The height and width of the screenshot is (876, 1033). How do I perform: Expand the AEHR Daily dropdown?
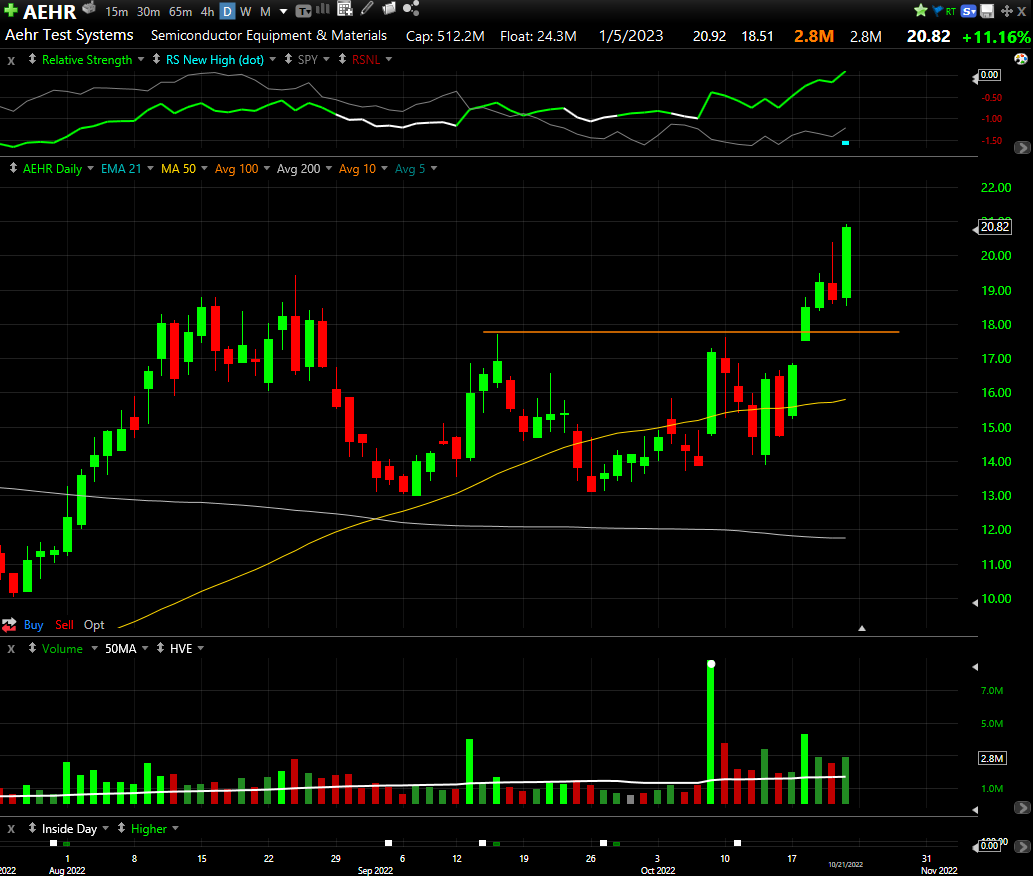[90, 169]
